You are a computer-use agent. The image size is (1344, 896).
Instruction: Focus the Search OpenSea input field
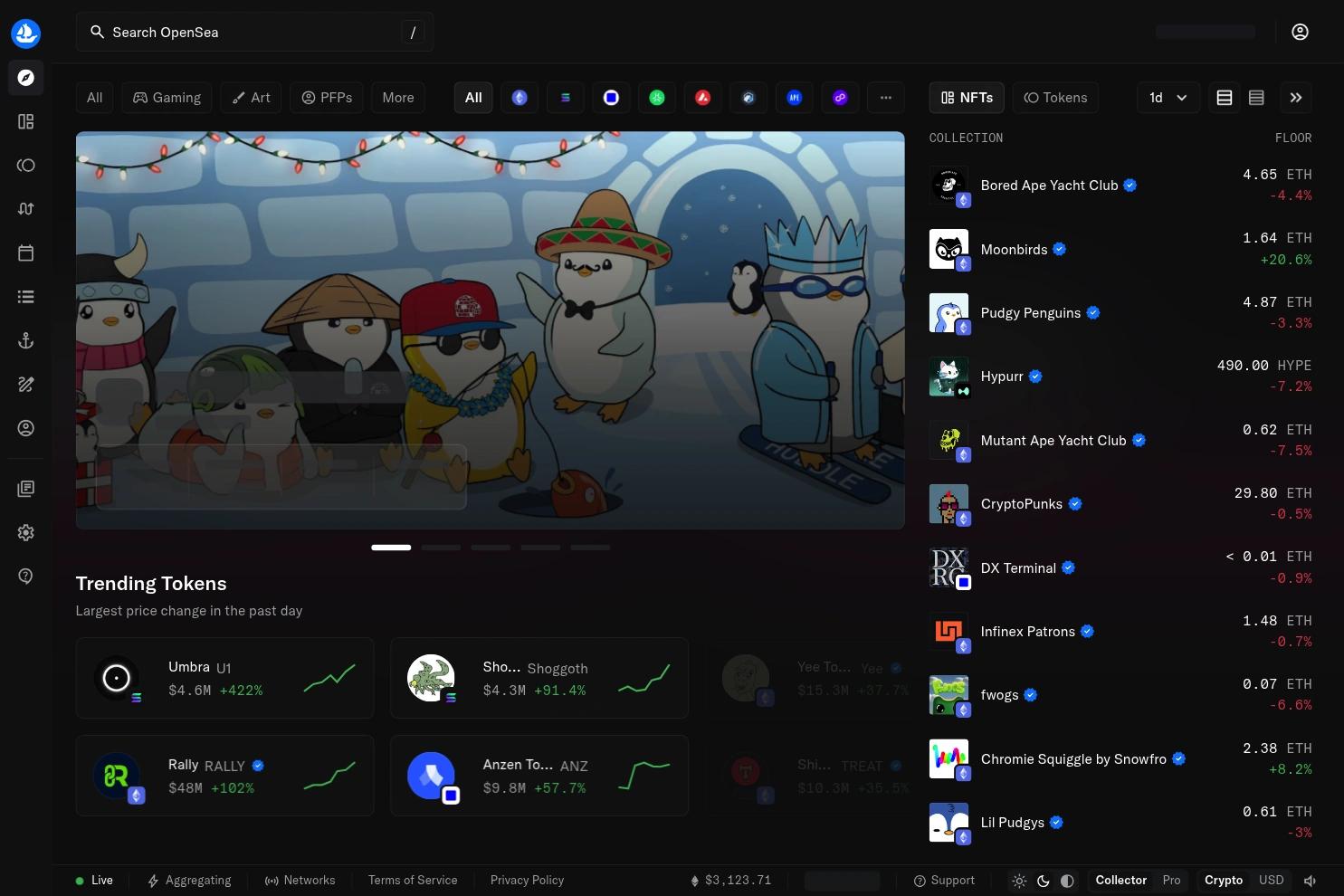pos(254,33)
